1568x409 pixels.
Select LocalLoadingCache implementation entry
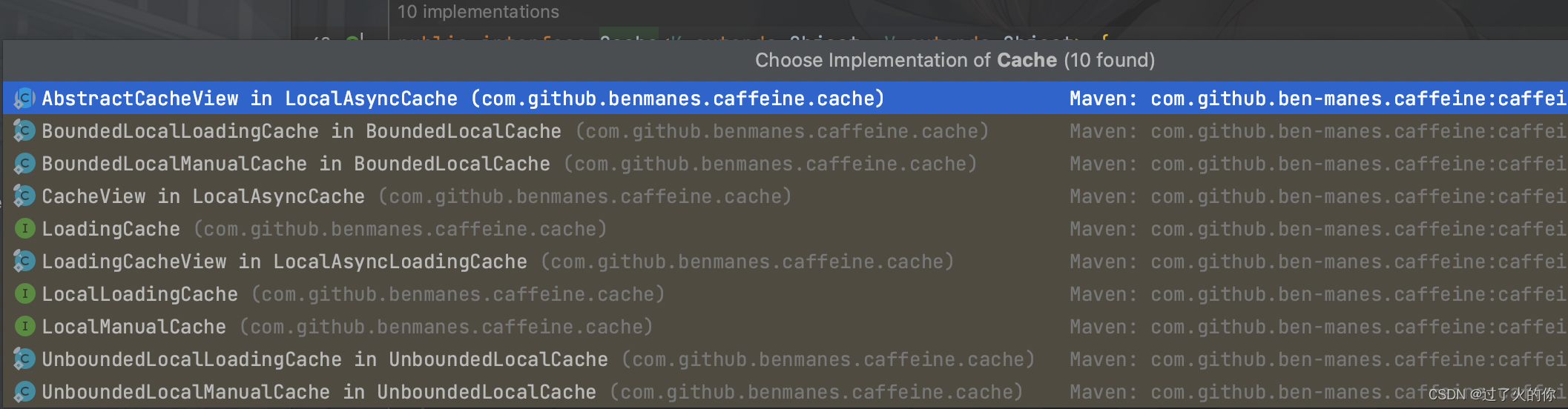pyautogui.click(x=785, y=294)
